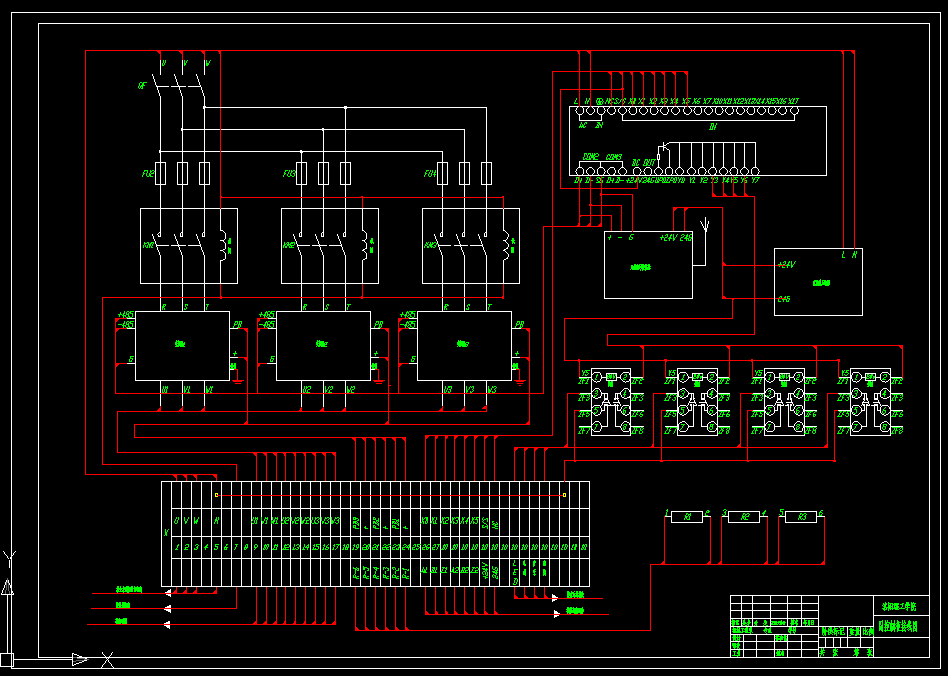Select the contactor box below the FU2 fuses
This screenshot has height=676, width=948.
point(189,246)
